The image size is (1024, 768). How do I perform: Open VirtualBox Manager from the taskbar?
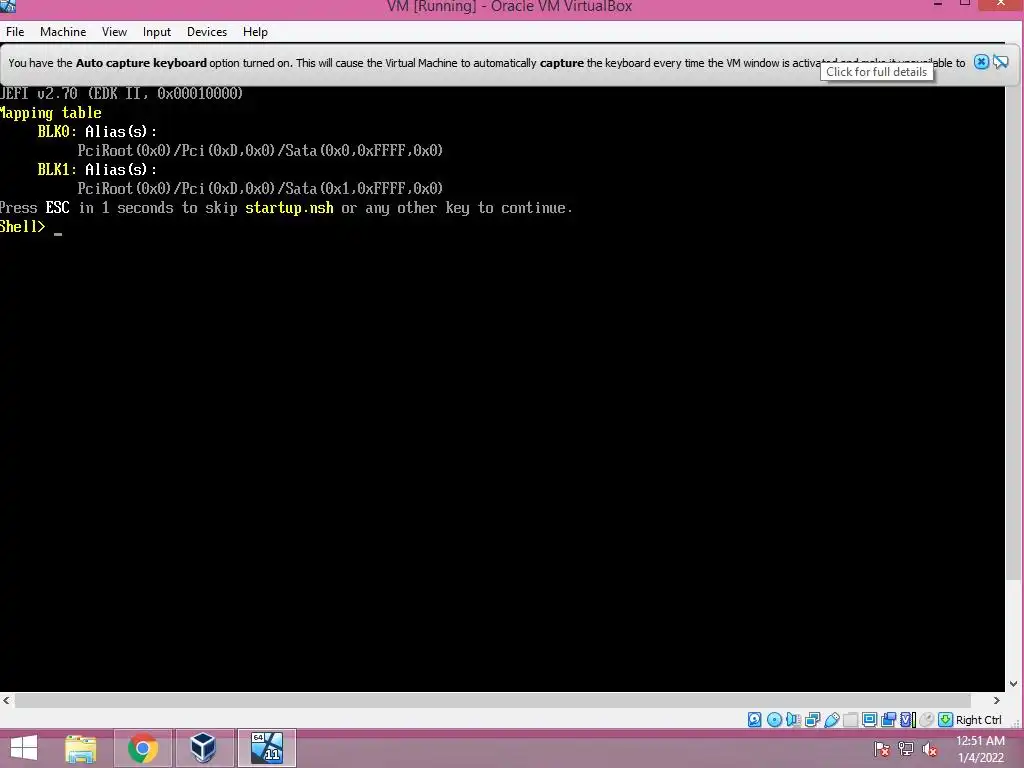pyautogui.click(x=203, y=748)
